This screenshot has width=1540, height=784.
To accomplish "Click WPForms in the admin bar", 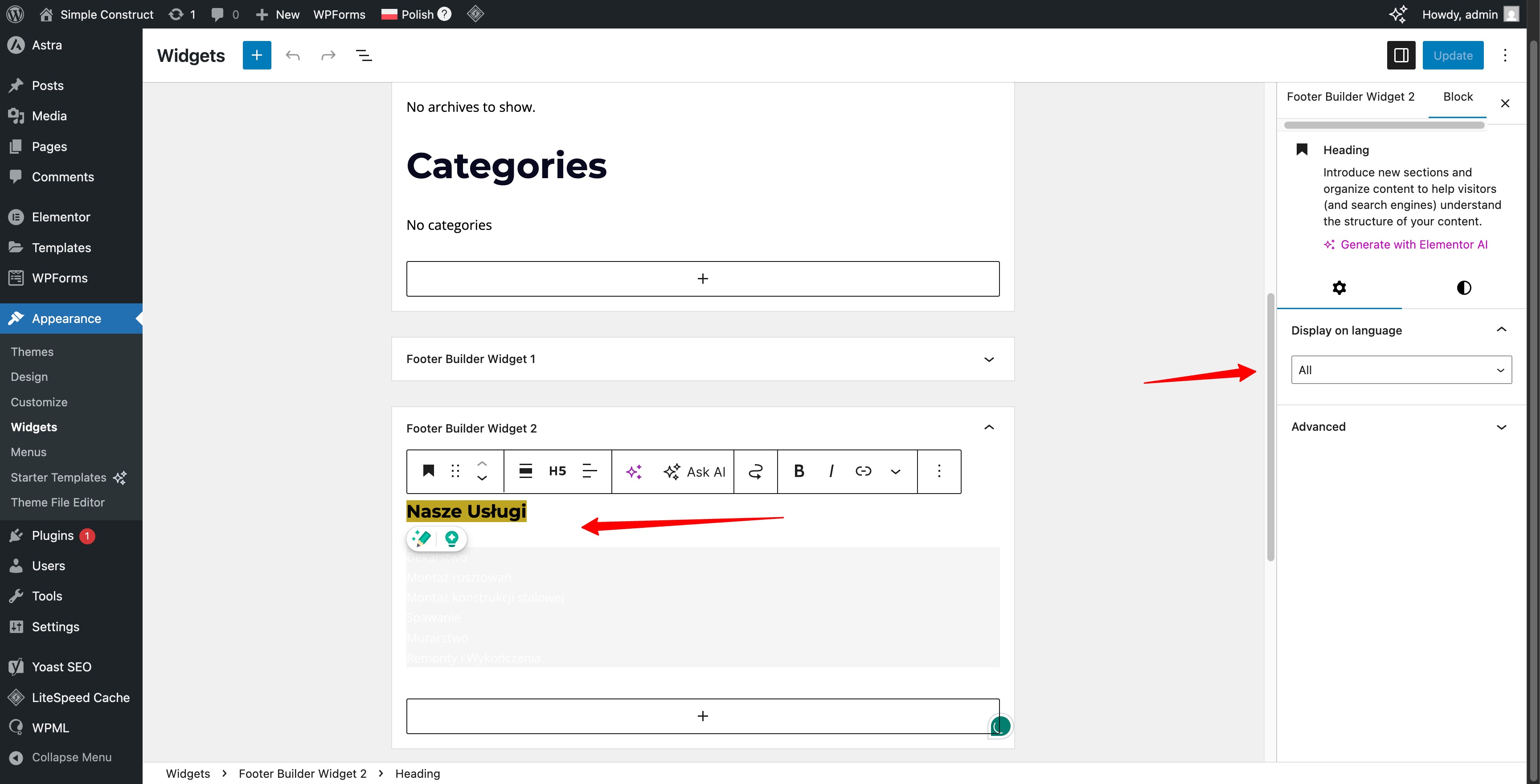I will [339, 14].
